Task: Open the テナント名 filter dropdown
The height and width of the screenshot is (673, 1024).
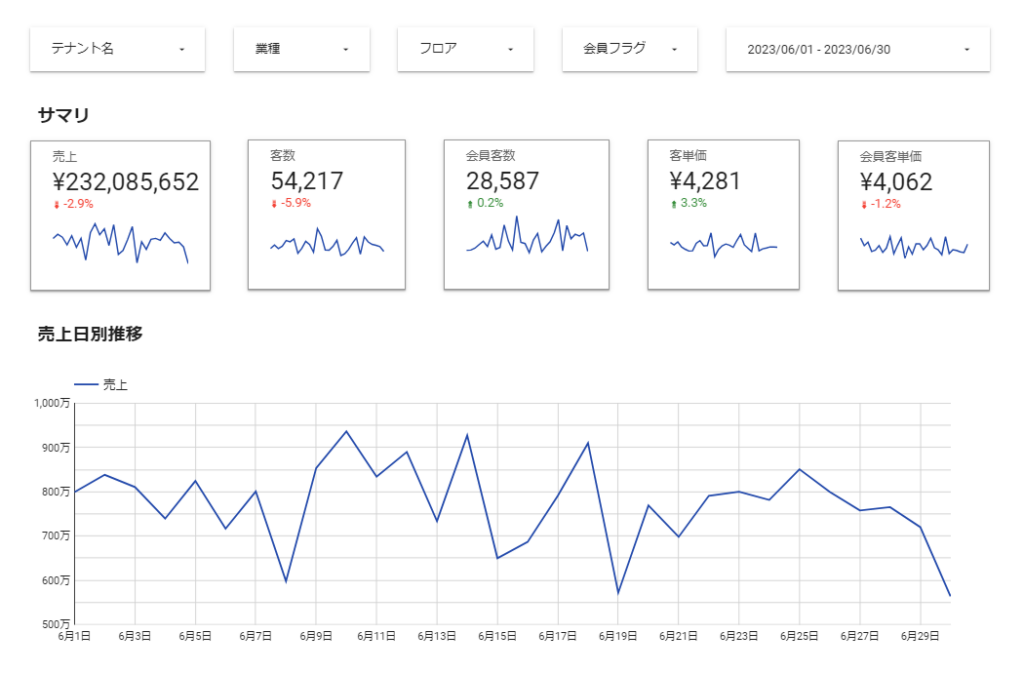Action: [x=117, y=49]
